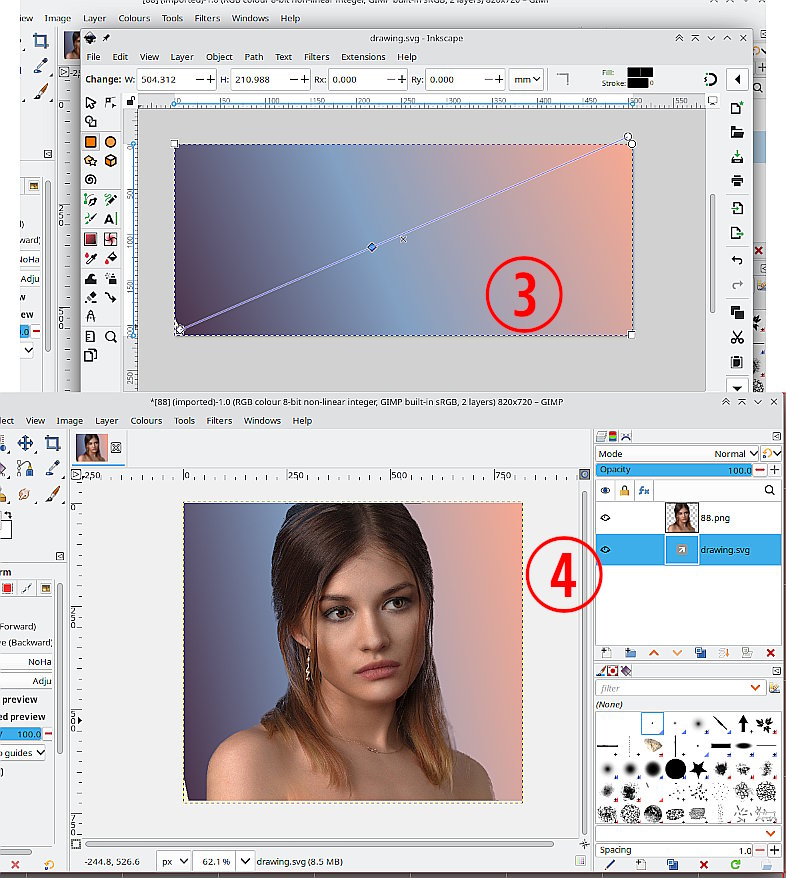
Task: Select the Inkscape Ellipse tool
Action: pos(110,142)
